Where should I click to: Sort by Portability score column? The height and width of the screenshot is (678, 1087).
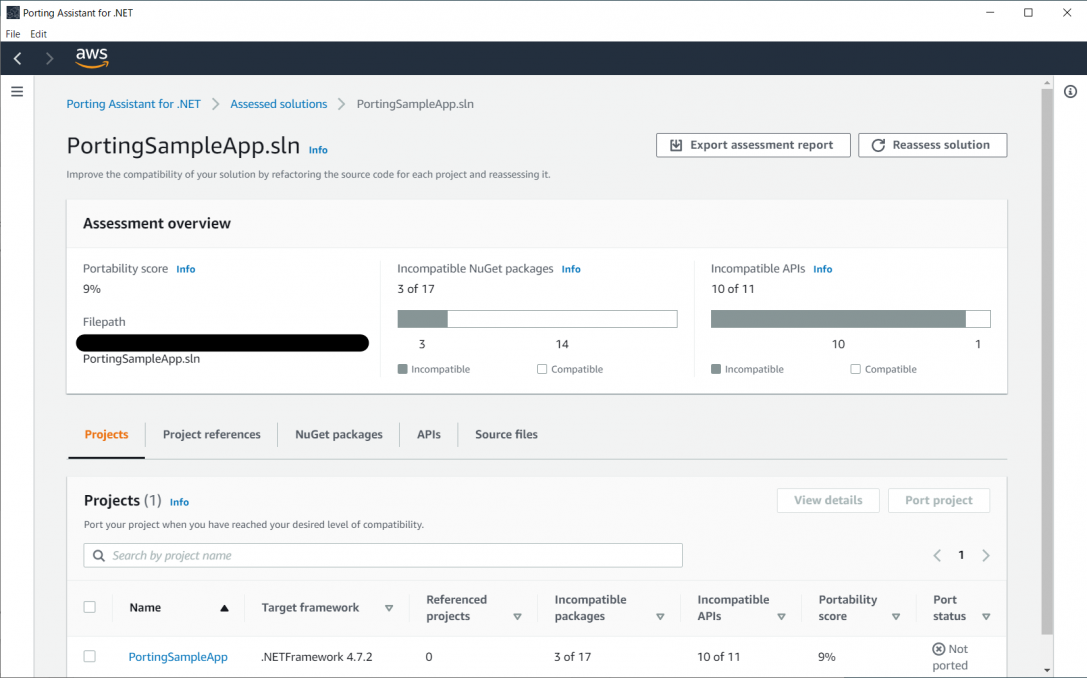click(x=896, y=617)
